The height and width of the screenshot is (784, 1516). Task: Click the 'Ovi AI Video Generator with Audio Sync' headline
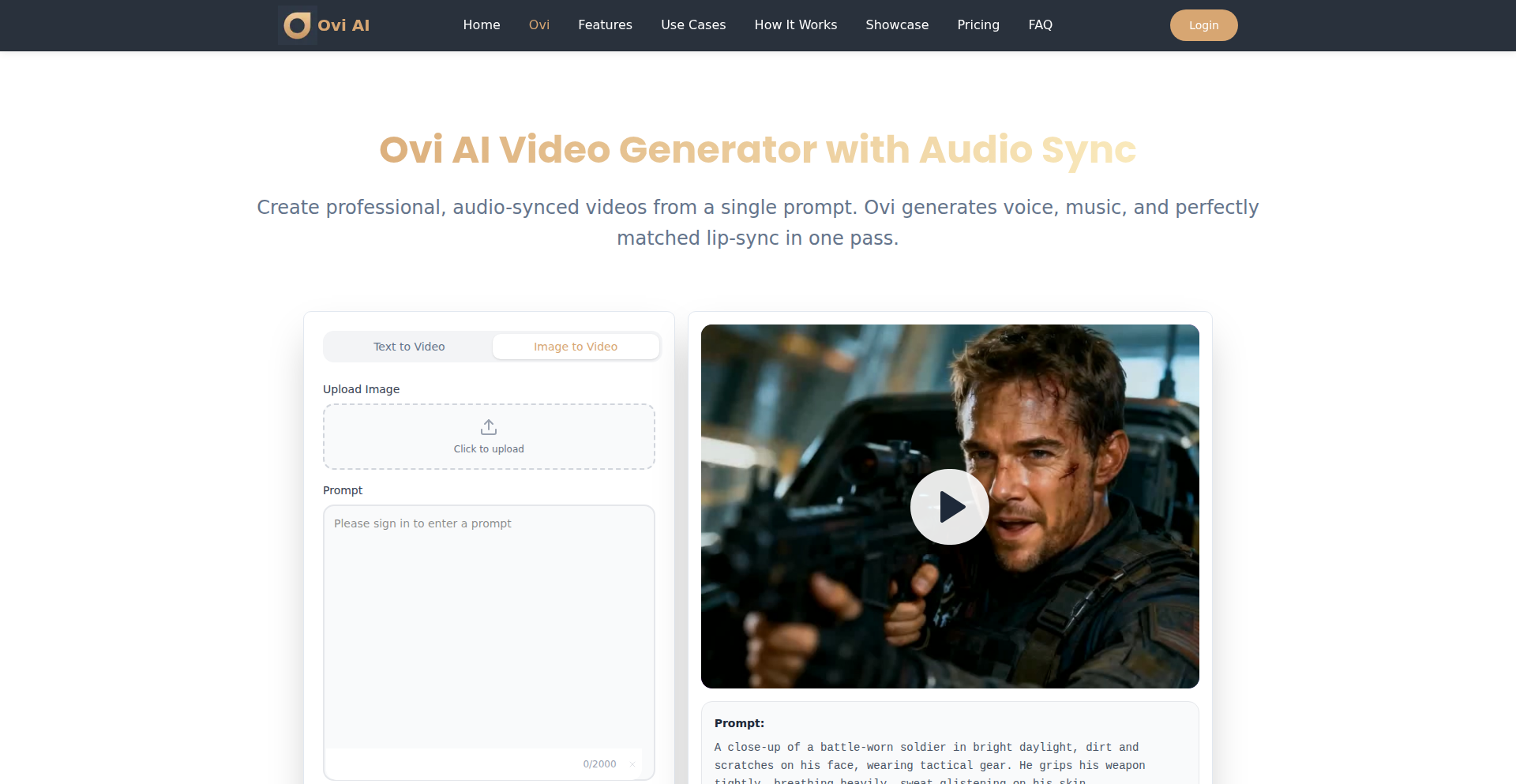758,149
